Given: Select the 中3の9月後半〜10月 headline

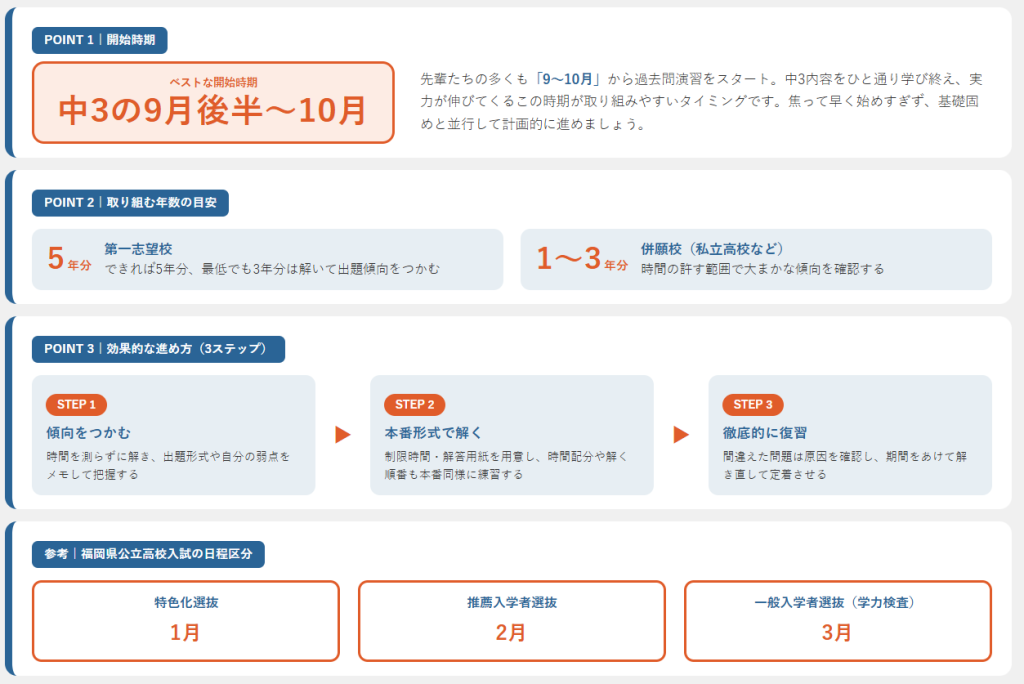Looking at the screenshot, I should click(x=213, y=110).
